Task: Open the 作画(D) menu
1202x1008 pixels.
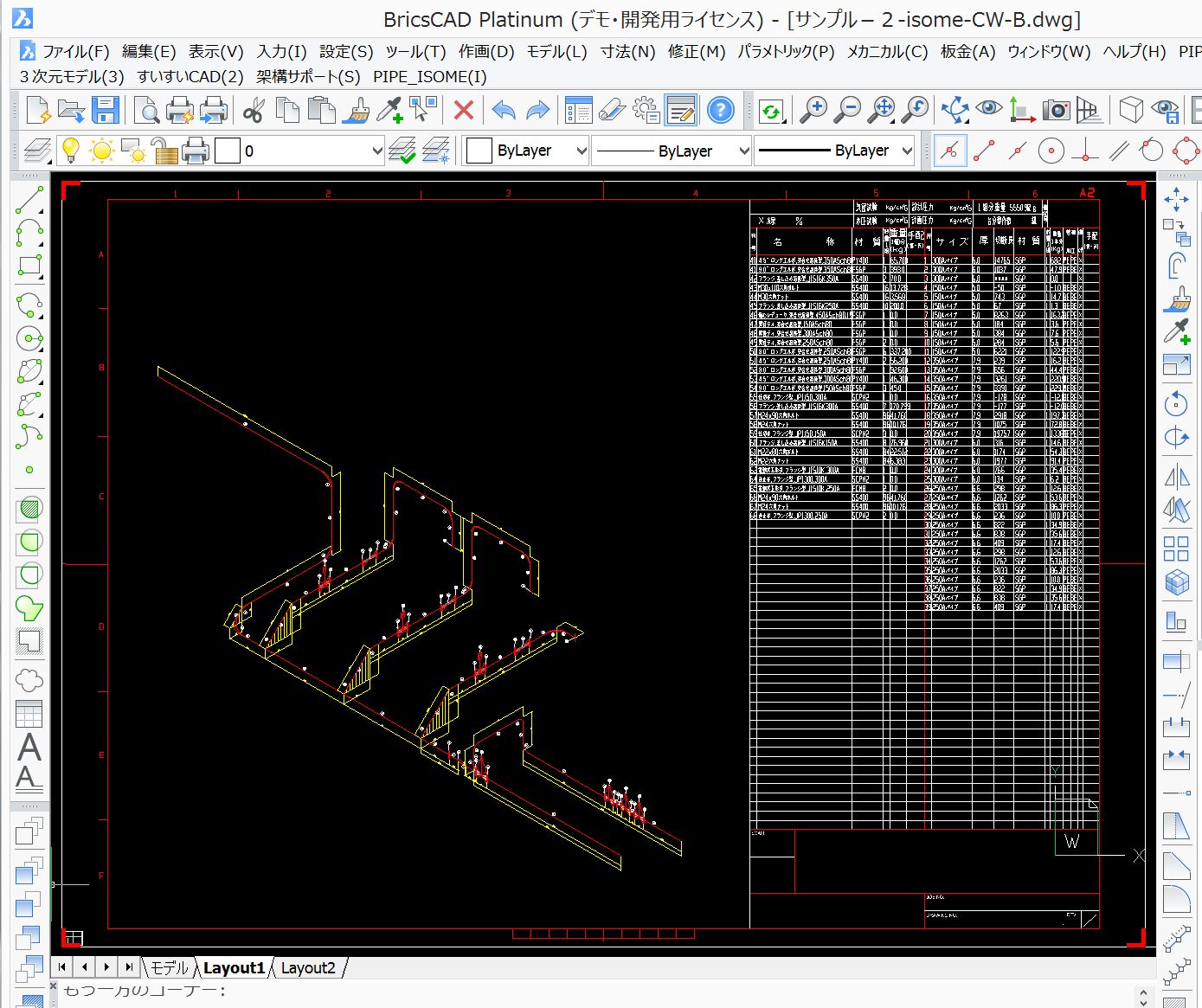Action: (486, 52)
